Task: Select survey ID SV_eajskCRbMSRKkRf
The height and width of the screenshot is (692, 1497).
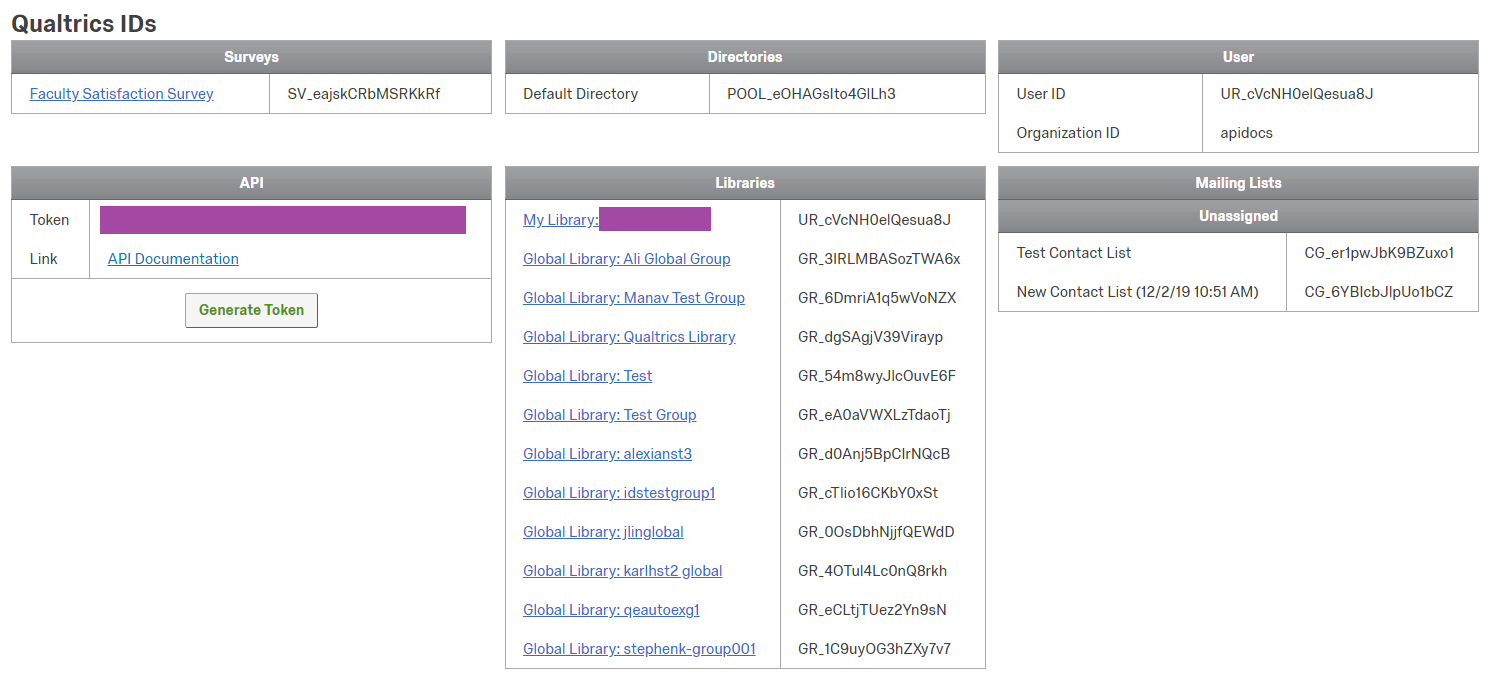Action: (x=364, y=94)
